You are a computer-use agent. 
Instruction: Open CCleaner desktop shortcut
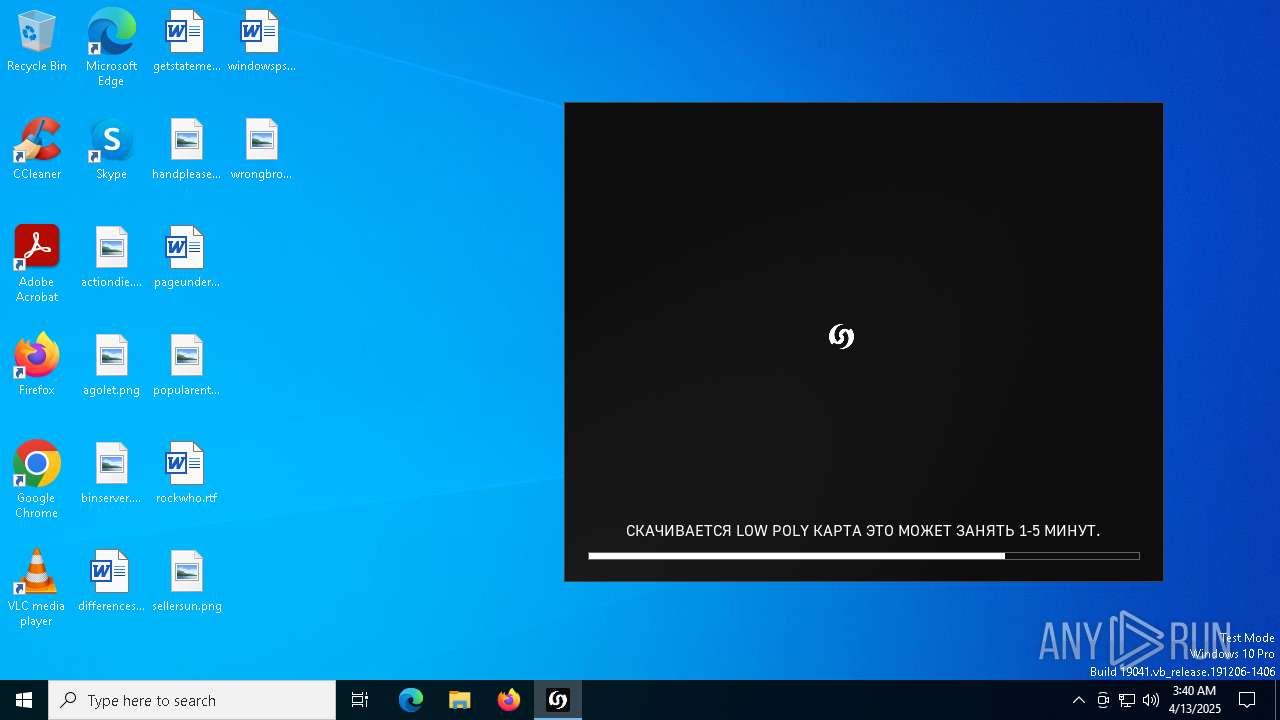37,150
